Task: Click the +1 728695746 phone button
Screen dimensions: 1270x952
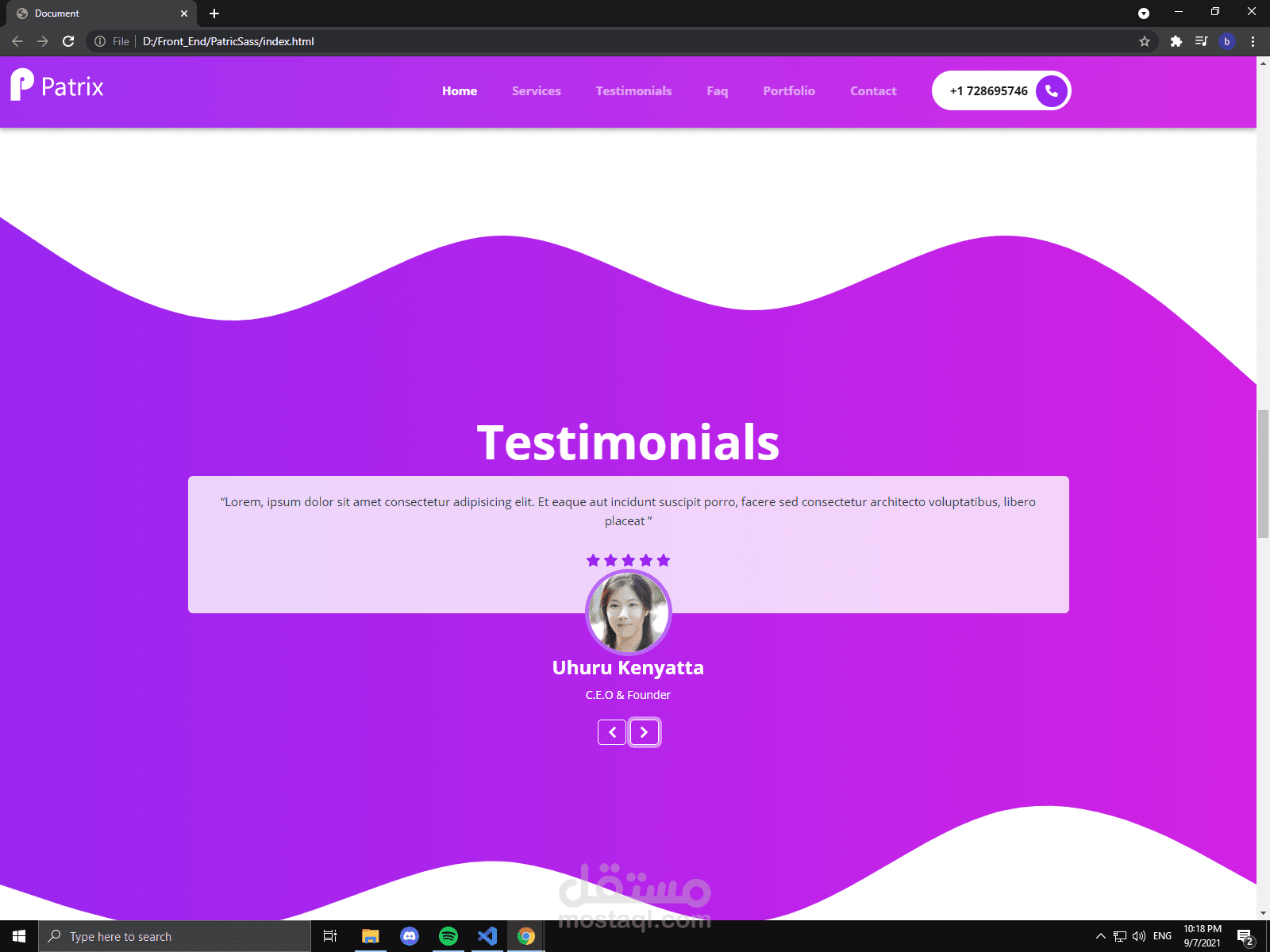Action: point(1001,90)
